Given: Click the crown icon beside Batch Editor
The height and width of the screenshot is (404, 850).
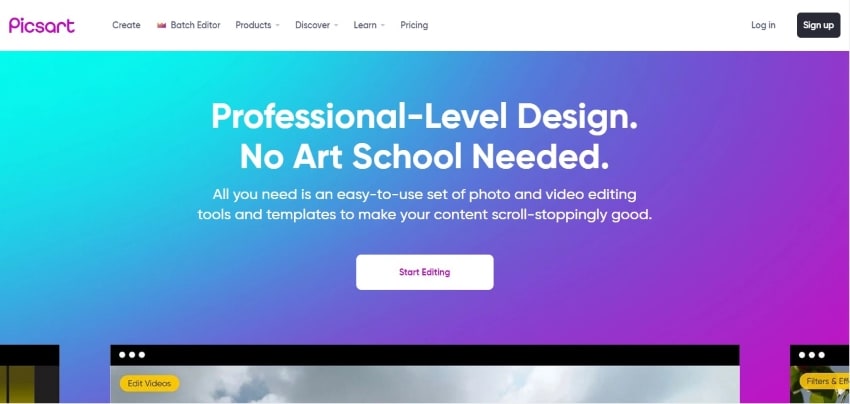Looking at the screenshot, I should 162,25.
